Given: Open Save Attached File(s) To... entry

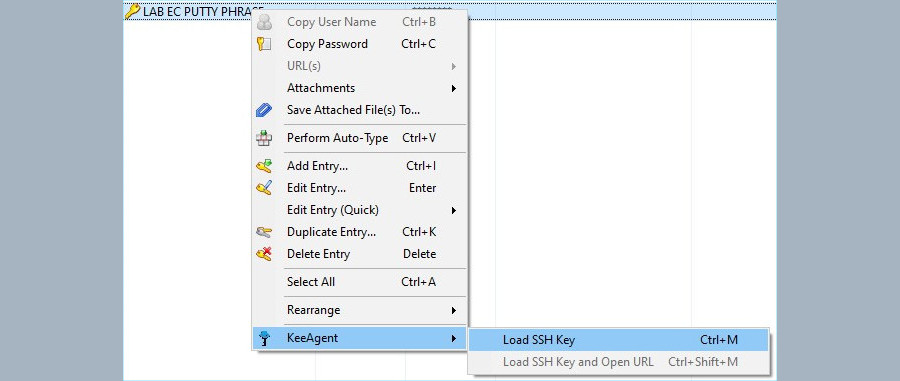Looking at the screenshot, I should [x=359, y=110].
